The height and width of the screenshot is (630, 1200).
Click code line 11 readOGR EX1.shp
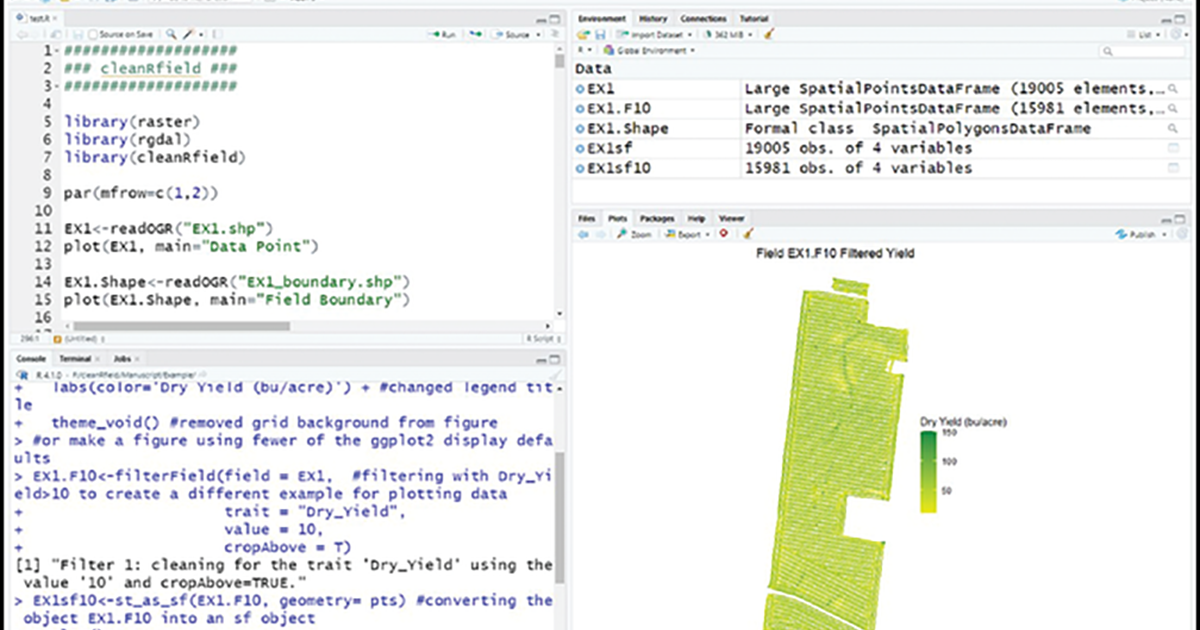tap(169, 228)
